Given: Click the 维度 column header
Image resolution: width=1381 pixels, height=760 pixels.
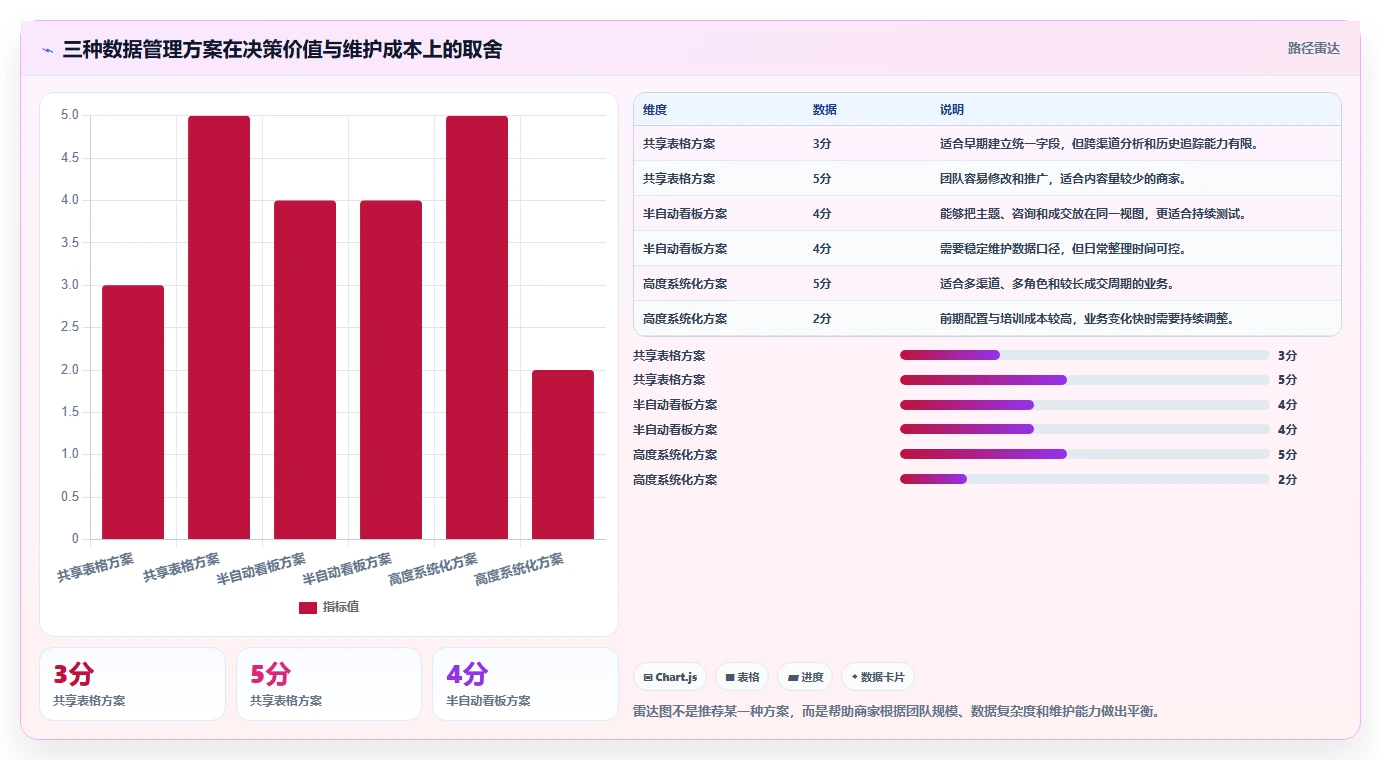Looking at the screenshot, I should pos(655,110).
